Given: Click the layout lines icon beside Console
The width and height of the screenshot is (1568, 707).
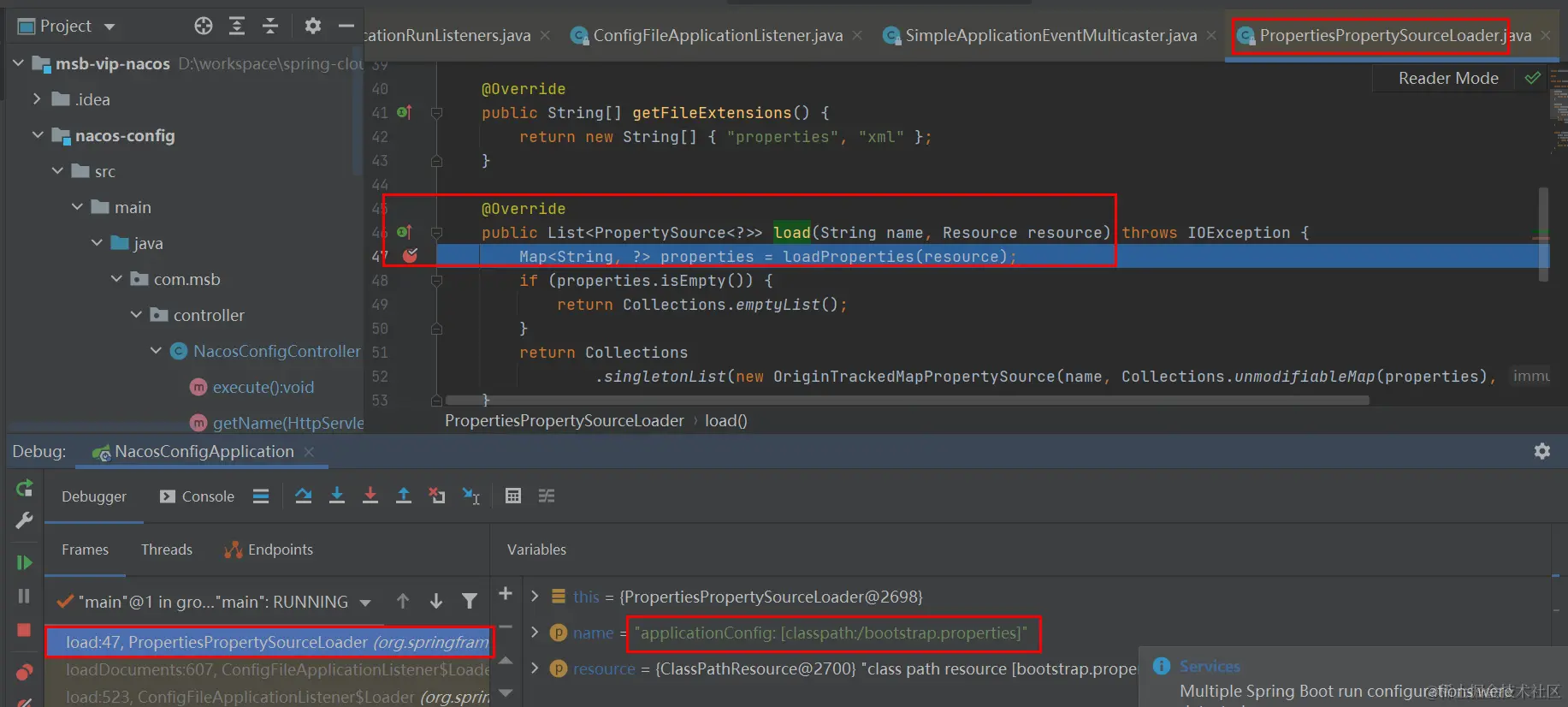Looking at the screenshot, I should point(261,496).
